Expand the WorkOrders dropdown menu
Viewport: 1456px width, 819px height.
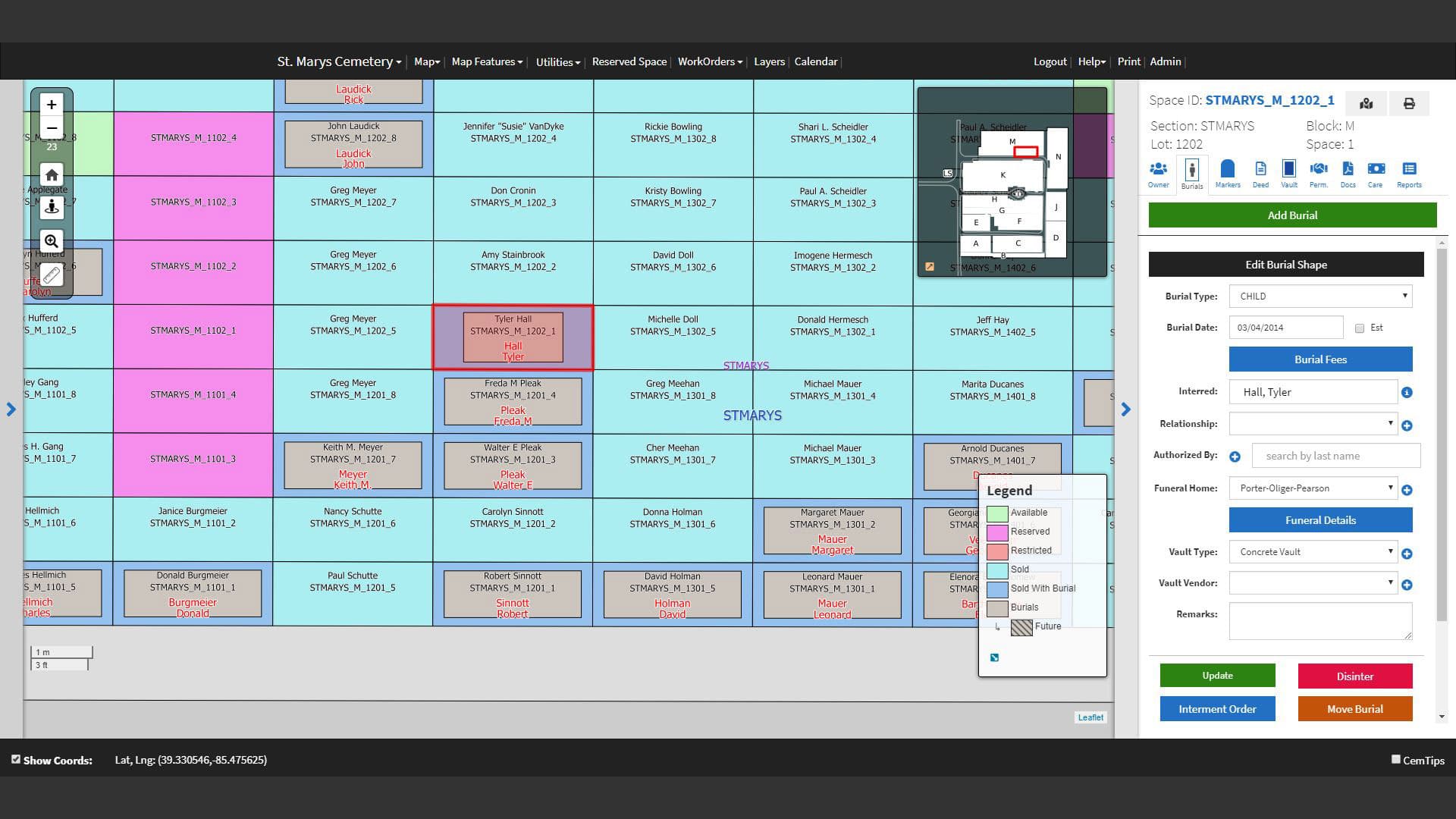[x=710, y=61]
